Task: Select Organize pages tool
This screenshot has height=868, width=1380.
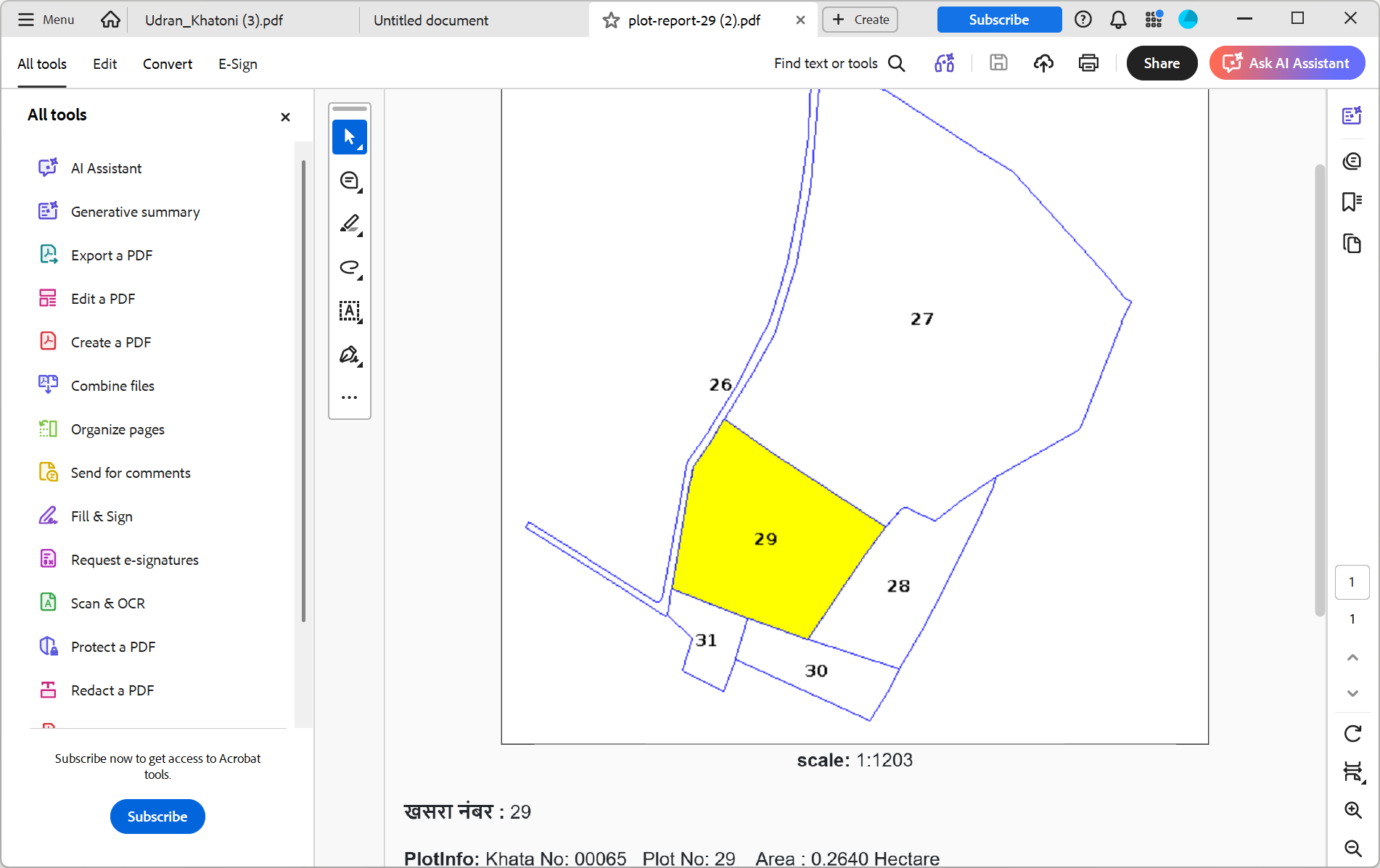Action: [x=118, y=429]
